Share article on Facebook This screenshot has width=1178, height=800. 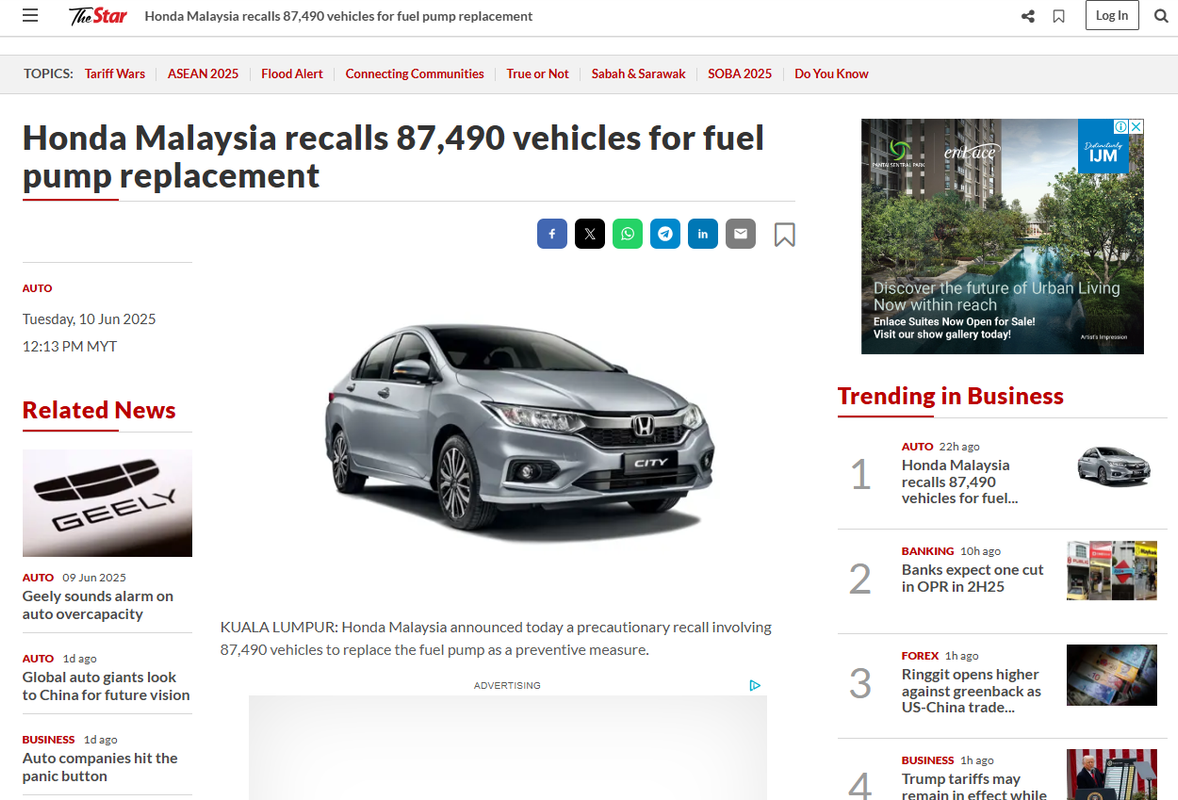tap(552, 234)
